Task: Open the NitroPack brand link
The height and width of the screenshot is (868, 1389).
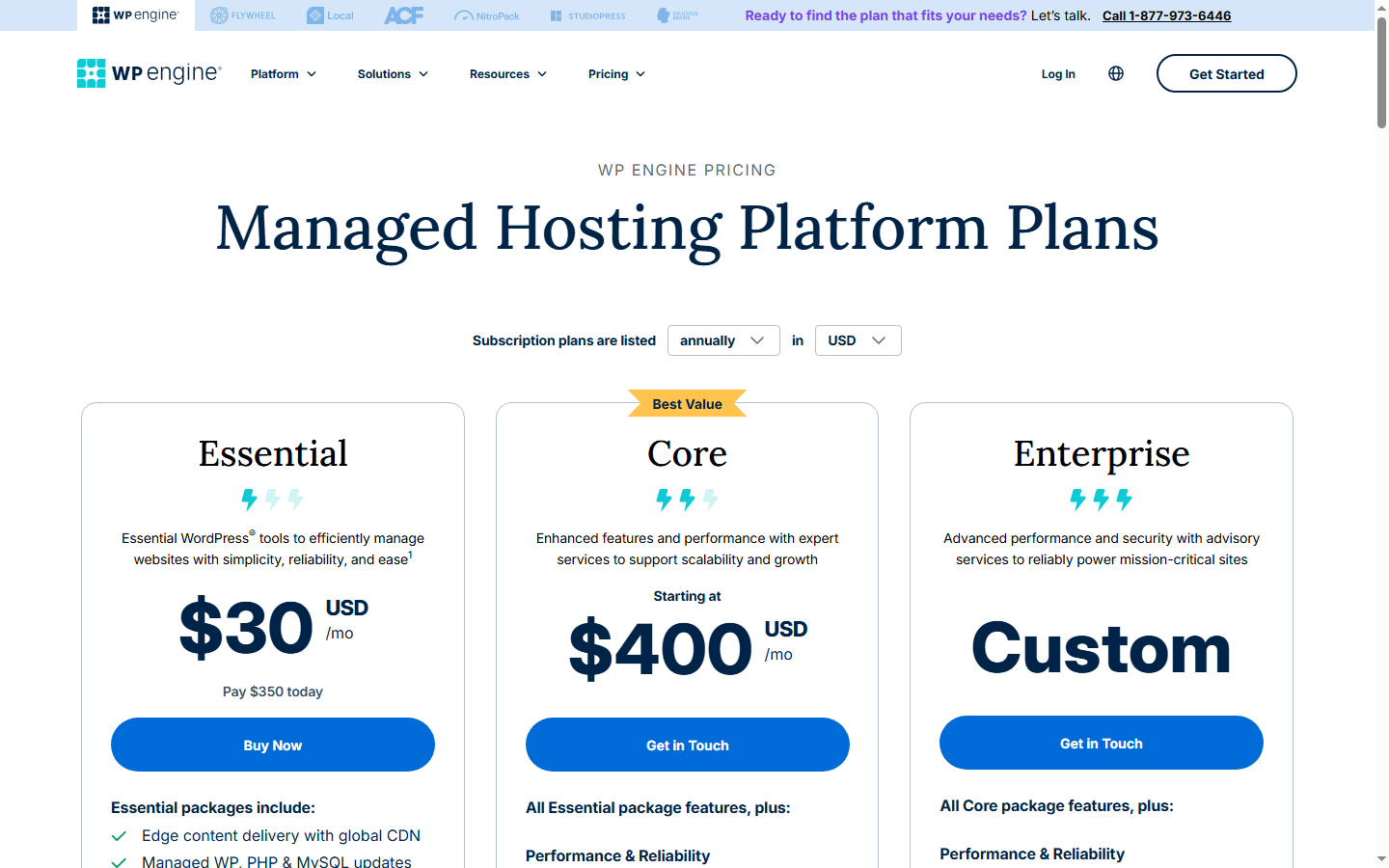Action: click(x=487, y=15)
